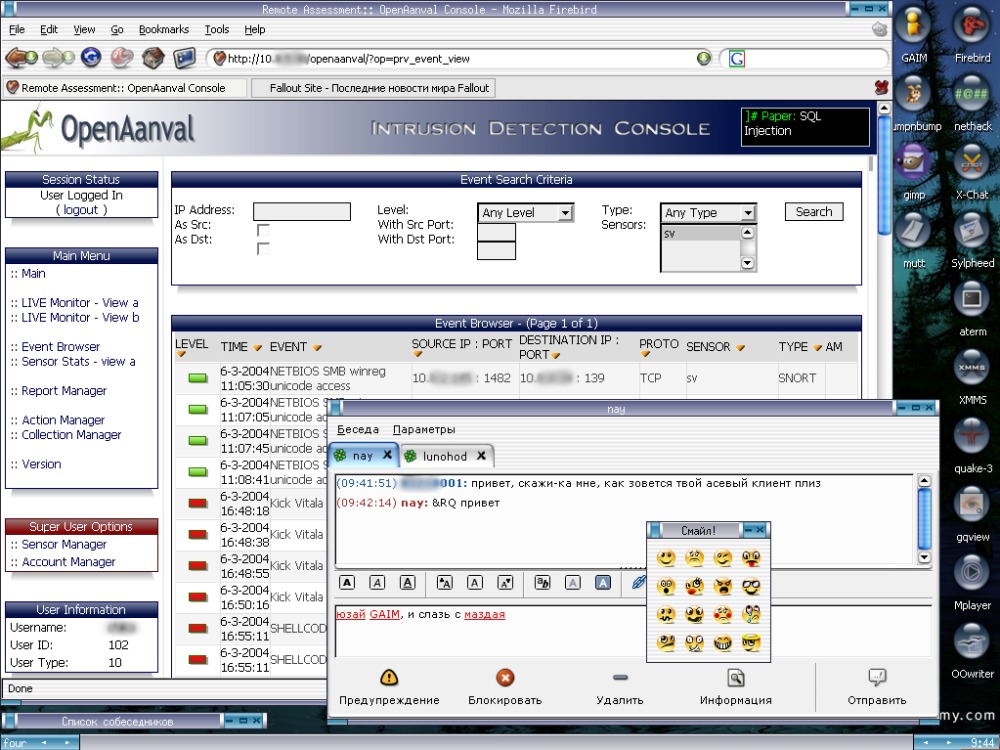Launch XMMS from the desktop icons

tap(972, 378)
